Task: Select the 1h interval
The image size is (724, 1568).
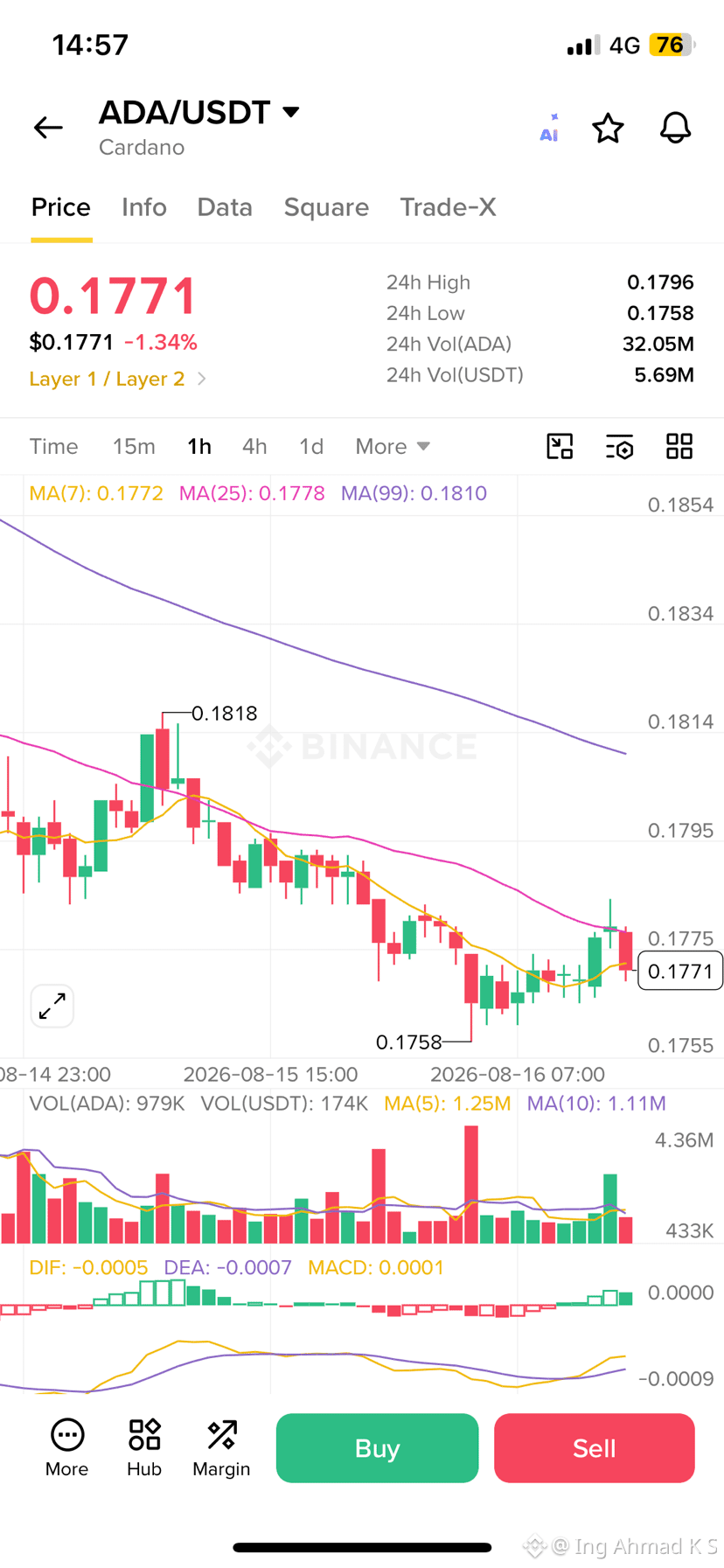Action: [x=199, y=446]
